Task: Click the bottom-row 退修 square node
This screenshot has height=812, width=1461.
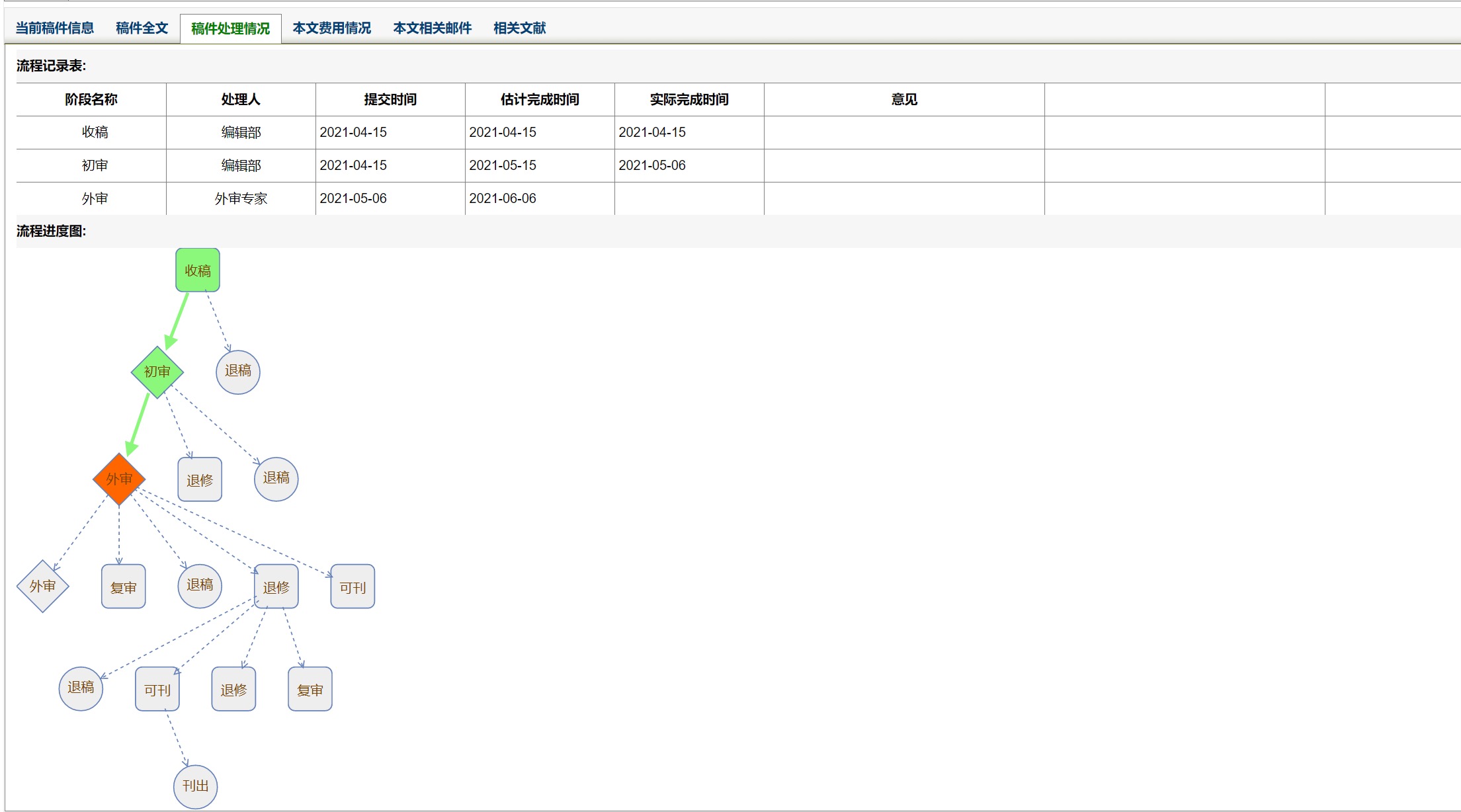Action: [233, 689]
